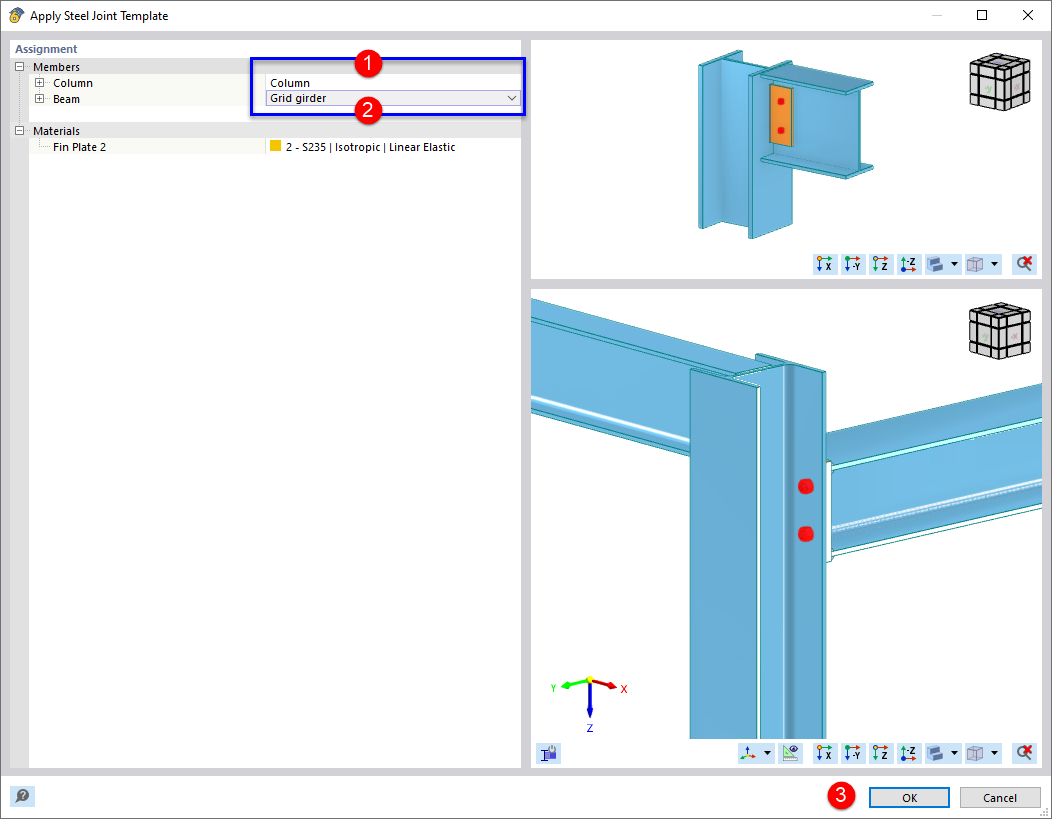Open display mode dropdown arrow in upper preview
Viewport: 1052px width, 819px height.
pyautogui.click(x=954, y=264)
